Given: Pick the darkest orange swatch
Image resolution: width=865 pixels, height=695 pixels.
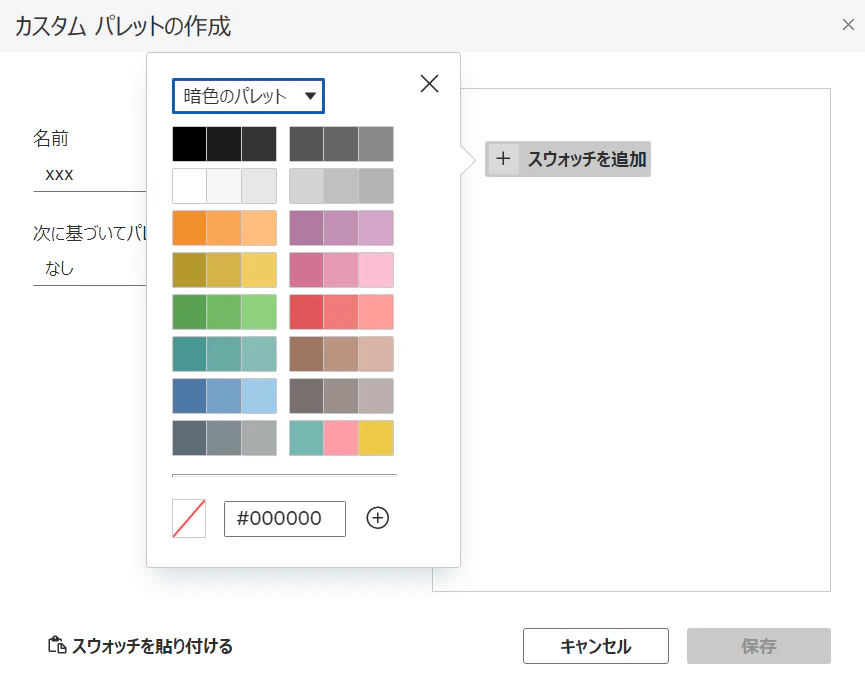Looking at the screenshot, I should coord(189,228).
